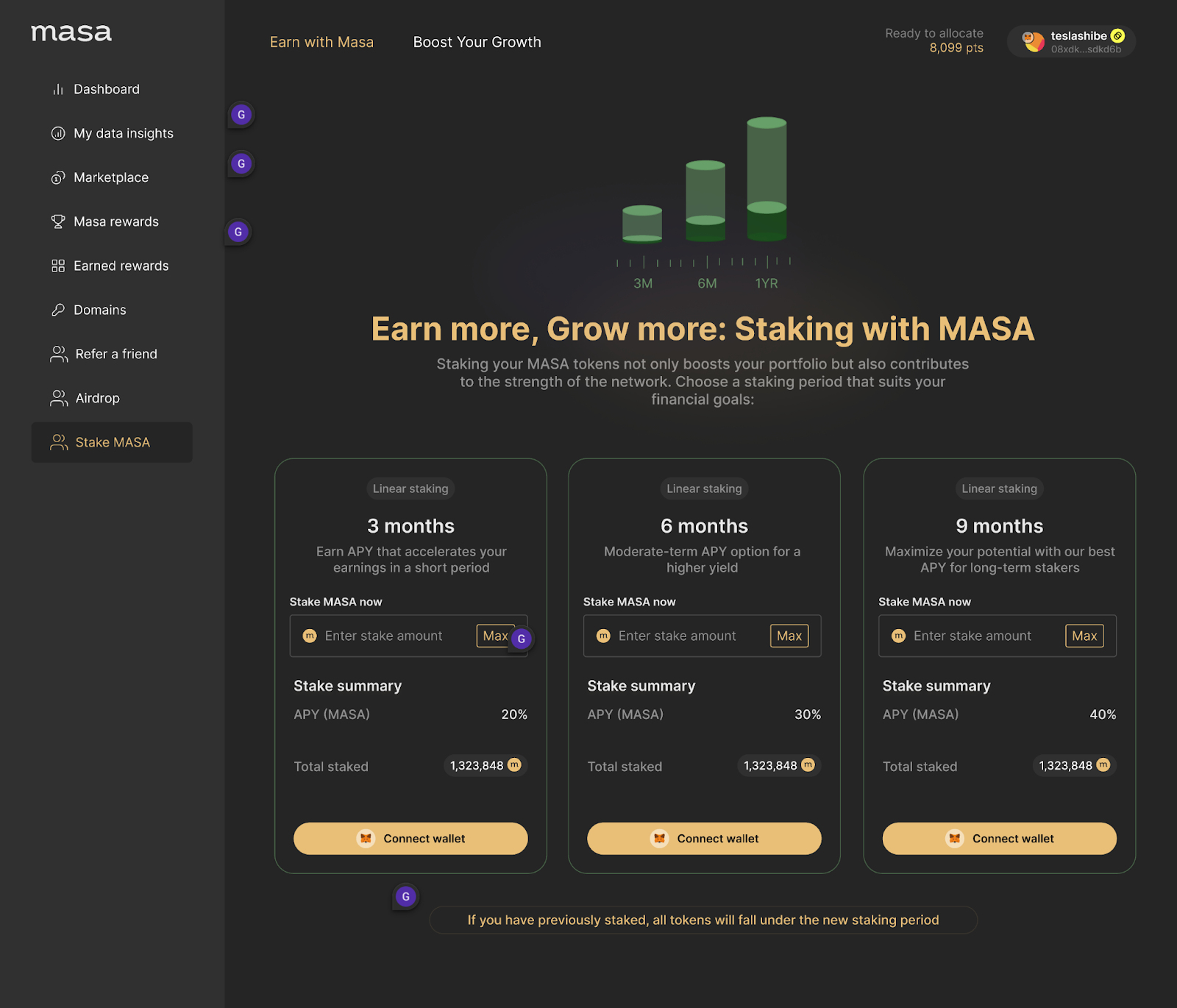Click the yellow badge next to teslashibe
1177x1008 pixels.
coord(1117,35)
